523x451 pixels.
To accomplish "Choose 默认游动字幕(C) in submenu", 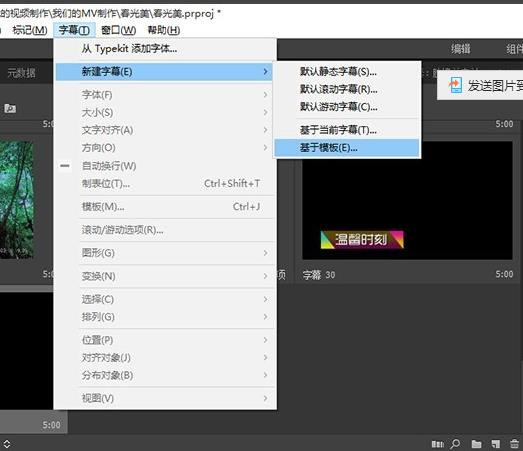I will tap(346, 107).
